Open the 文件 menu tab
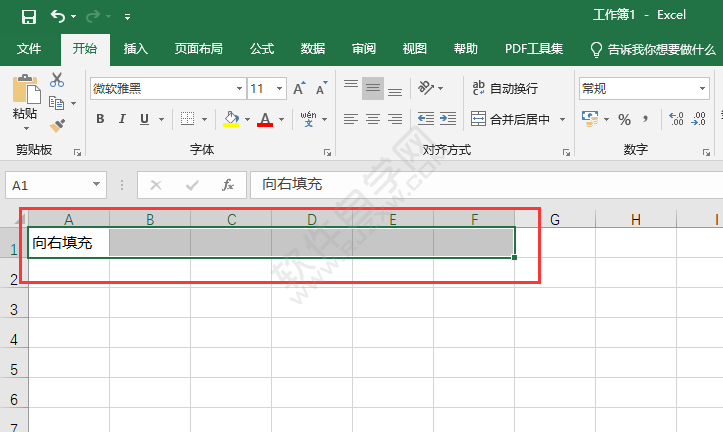723x432 pixels. click(x=29, y=49)
